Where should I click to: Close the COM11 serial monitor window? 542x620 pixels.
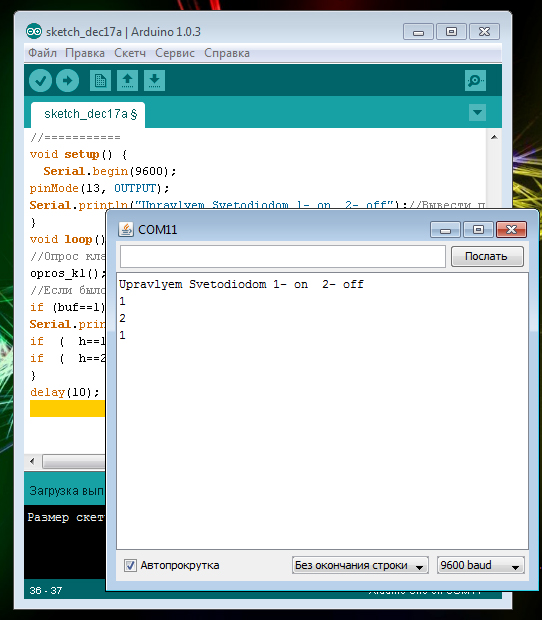[x=511, y=229]
